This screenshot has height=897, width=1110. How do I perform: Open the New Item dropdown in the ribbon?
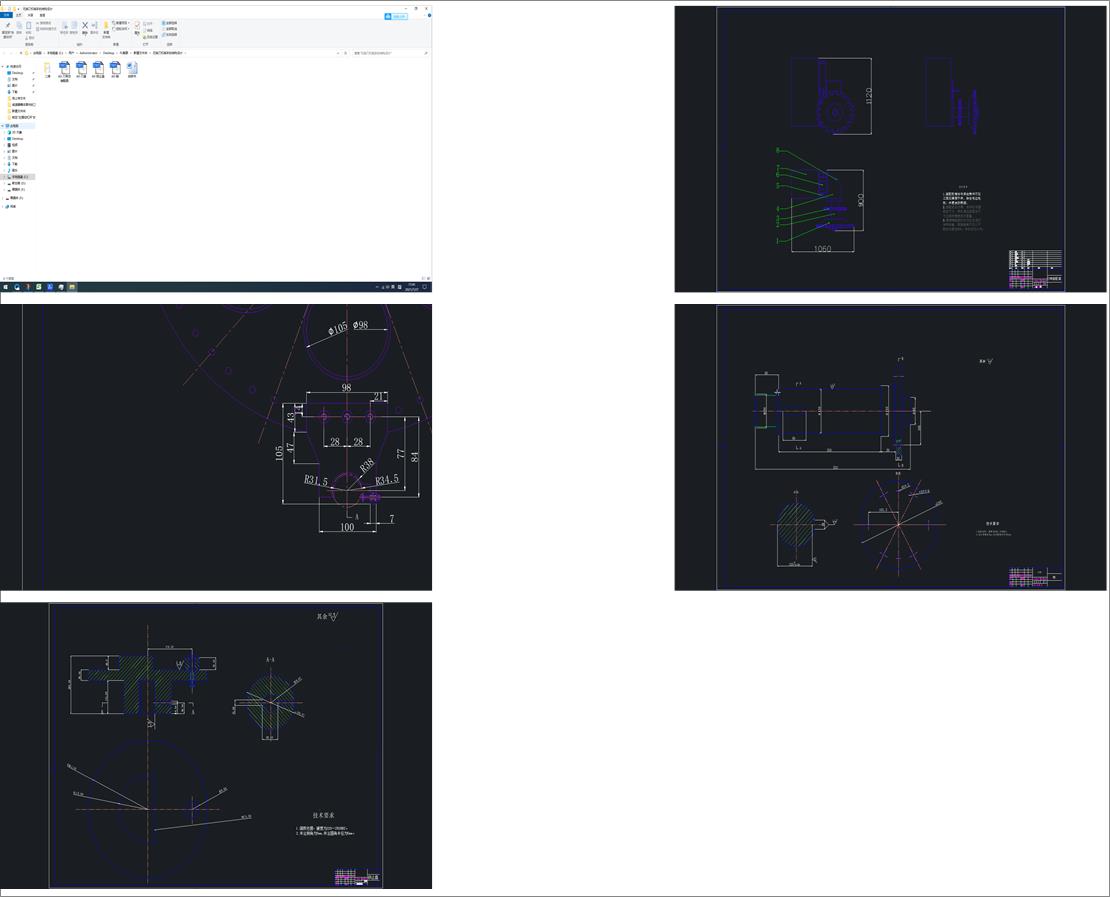click(x=121, y=23)
